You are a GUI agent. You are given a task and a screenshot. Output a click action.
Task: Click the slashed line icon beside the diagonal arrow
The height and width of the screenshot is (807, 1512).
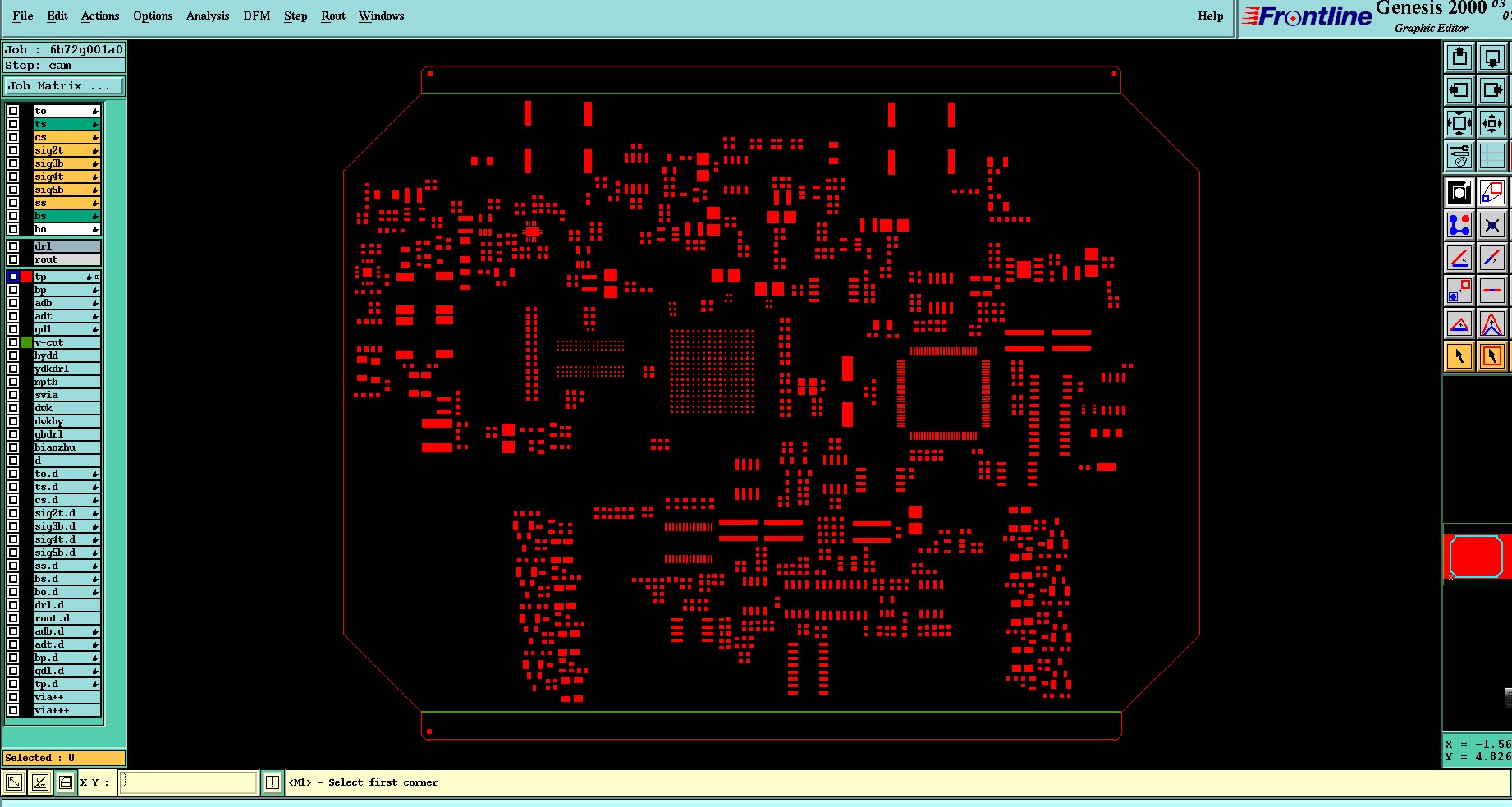tap(39, 782)
